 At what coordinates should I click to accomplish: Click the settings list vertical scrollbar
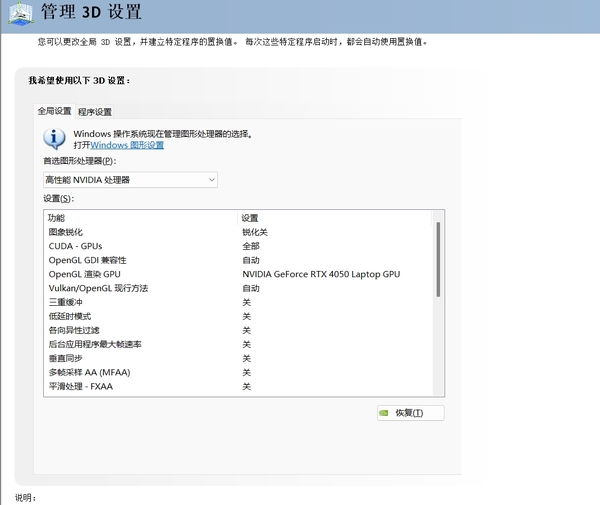pyautogui.click(x=438, y=260)
